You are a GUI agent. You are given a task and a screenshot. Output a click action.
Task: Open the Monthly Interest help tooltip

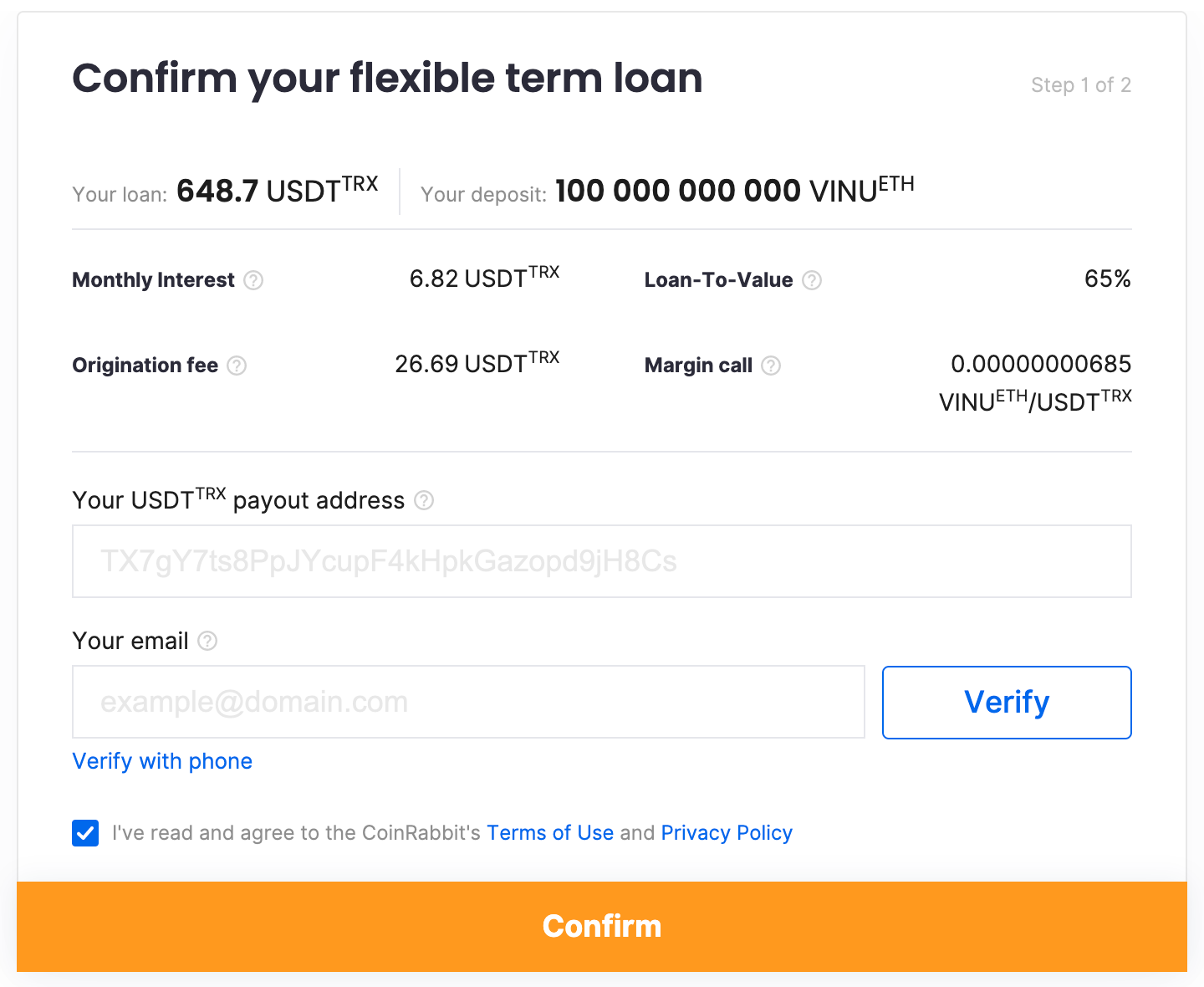tap(253, 281)
